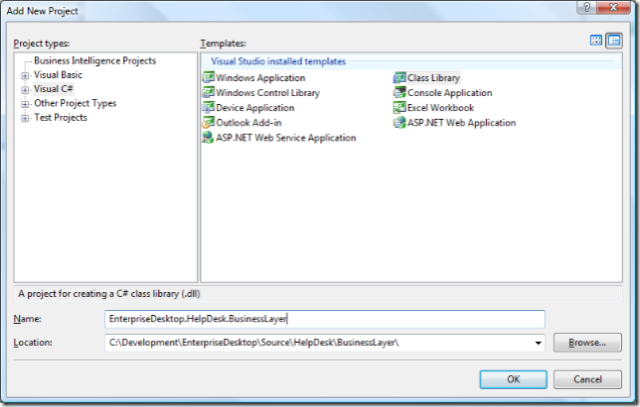Switch templates view to large icons

596,40
